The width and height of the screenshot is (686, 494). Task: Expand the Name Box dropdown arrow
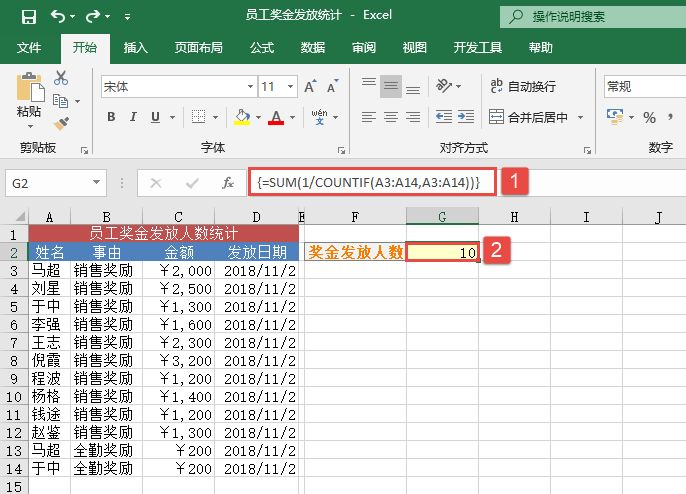tap(97, 183)
